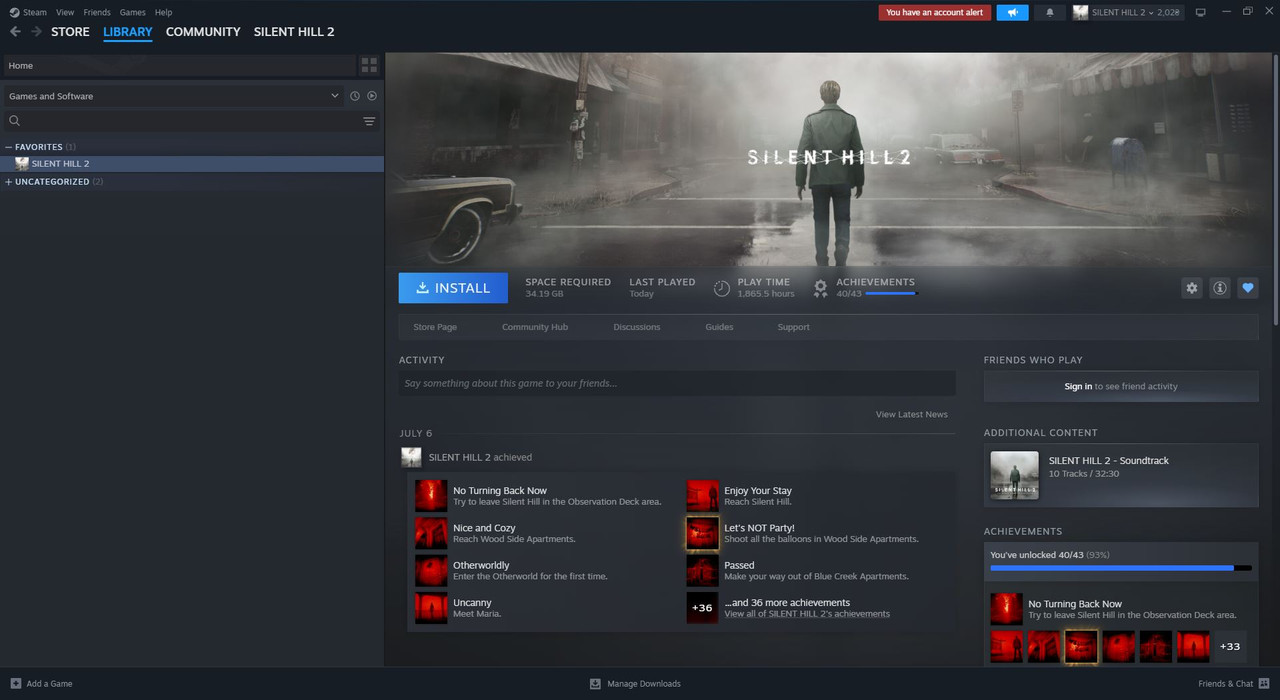Click Add a Game
This screenshot has width=1280, height=700.
pos(41,684)
